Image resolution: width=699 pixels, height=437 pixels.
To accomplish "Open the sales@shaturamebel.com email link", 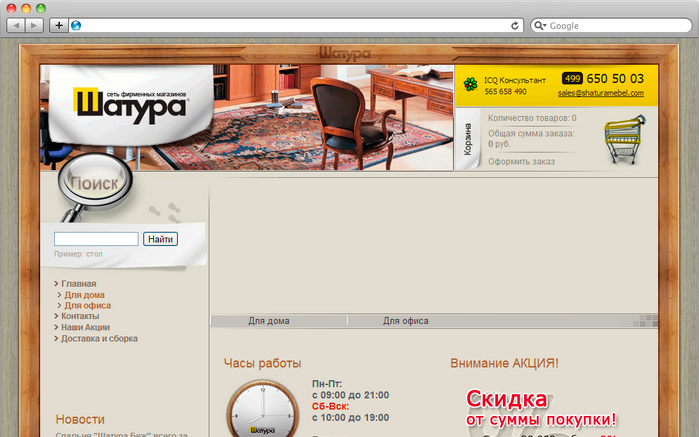I will (x=600, y=93).
